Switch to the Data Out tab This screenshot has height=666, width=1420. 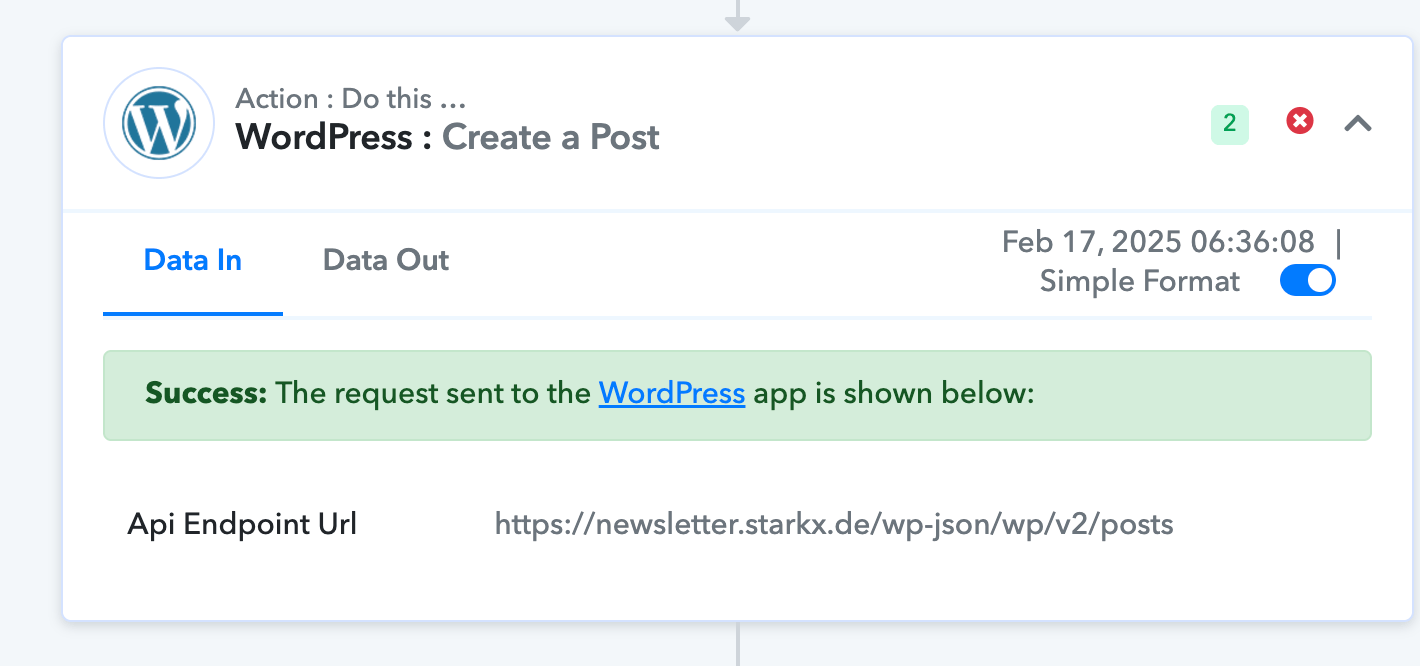click(386, 260)
